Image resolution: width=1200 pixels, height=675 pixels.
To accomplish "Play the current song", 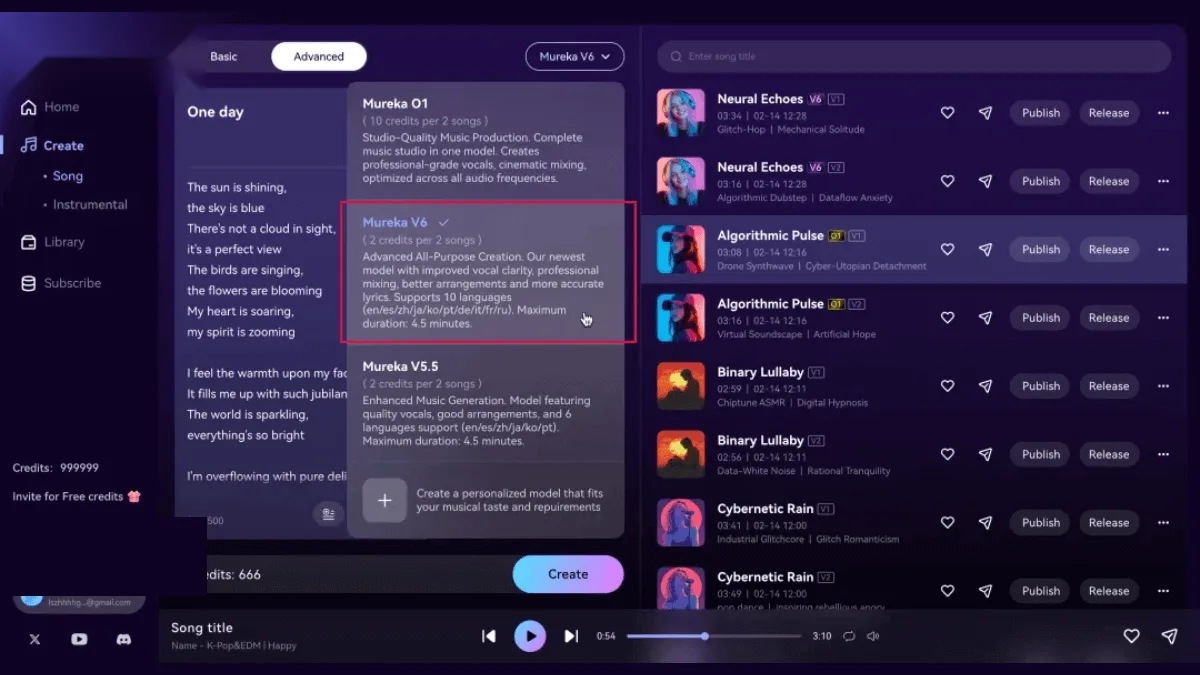I will pos(530,636).
